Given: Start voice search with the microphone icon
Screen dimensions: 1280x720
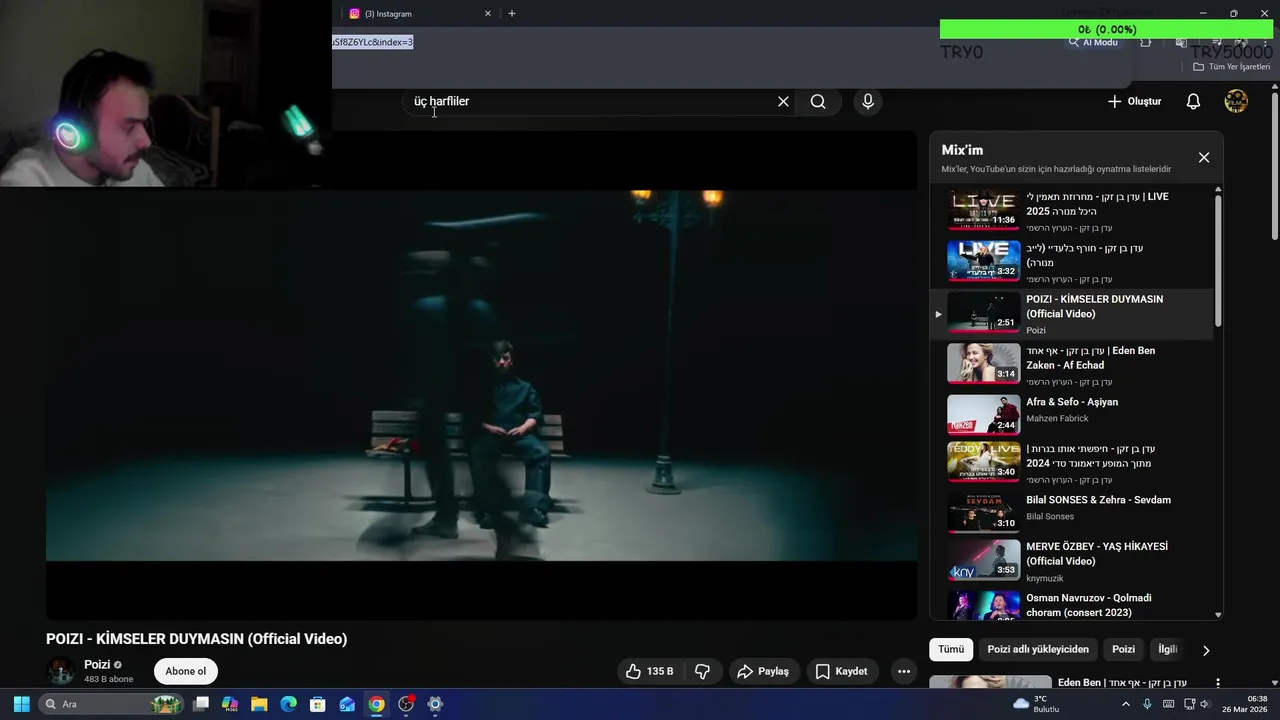Looking at the screenshot, I should point(868,101).
